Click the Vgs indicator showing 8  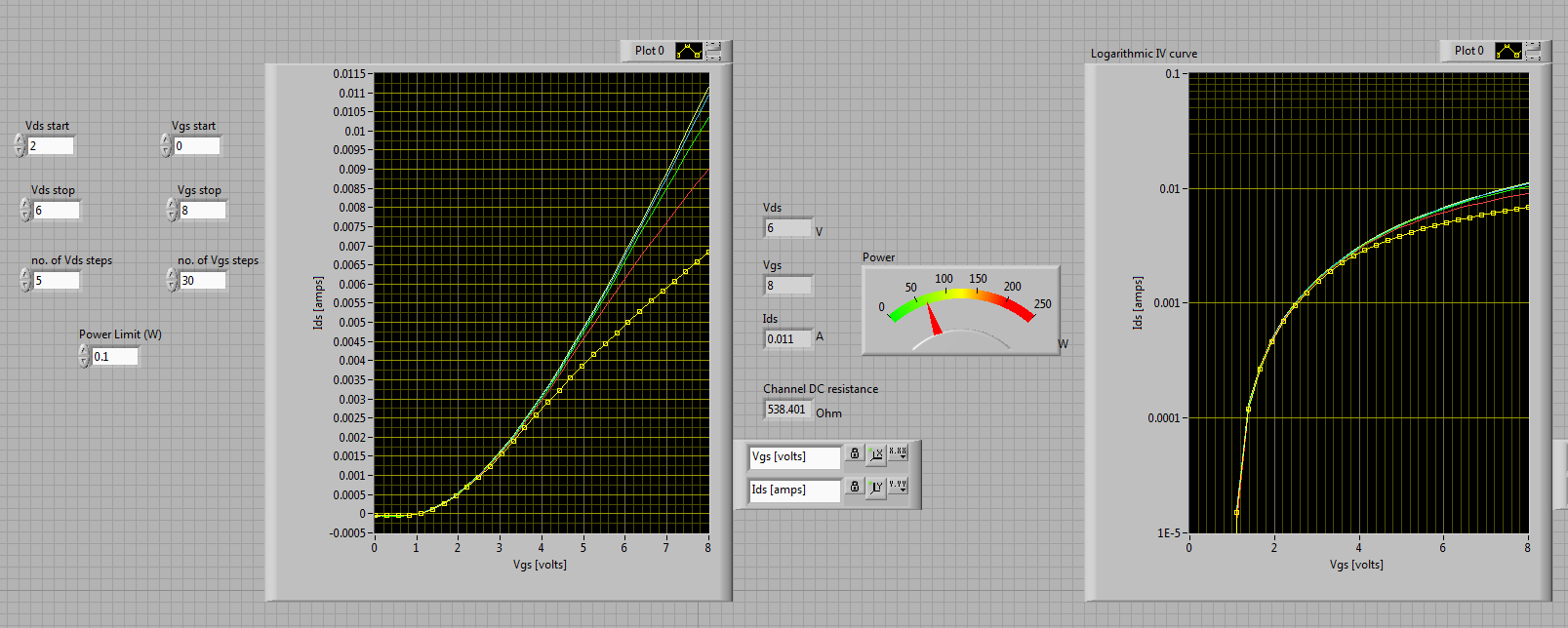pyautogui.click(x=788, y=286)
